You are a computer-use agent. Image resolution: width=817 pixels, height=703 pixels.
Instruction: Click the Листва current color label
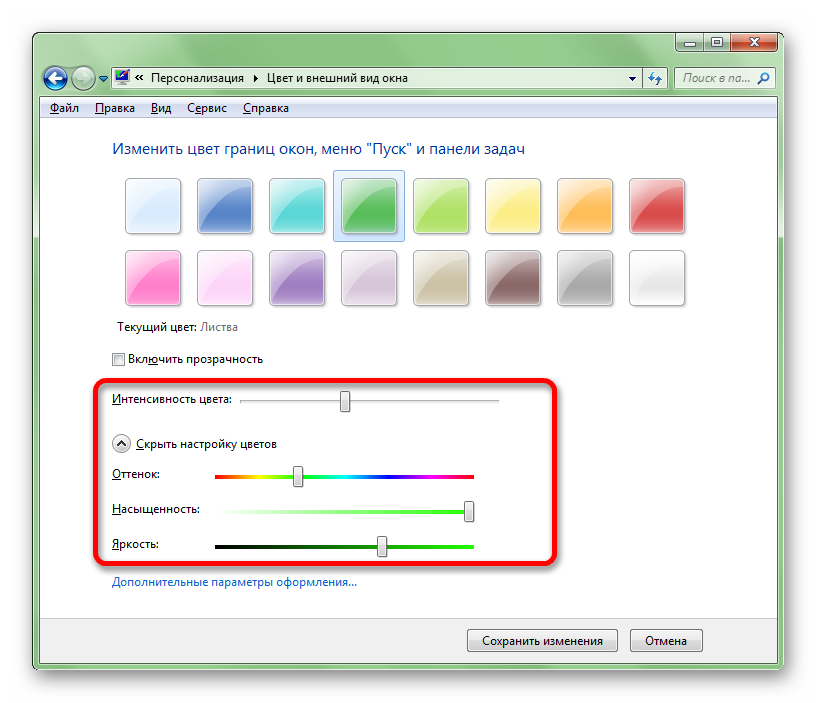pyautogui.click(x=219, y=327)
